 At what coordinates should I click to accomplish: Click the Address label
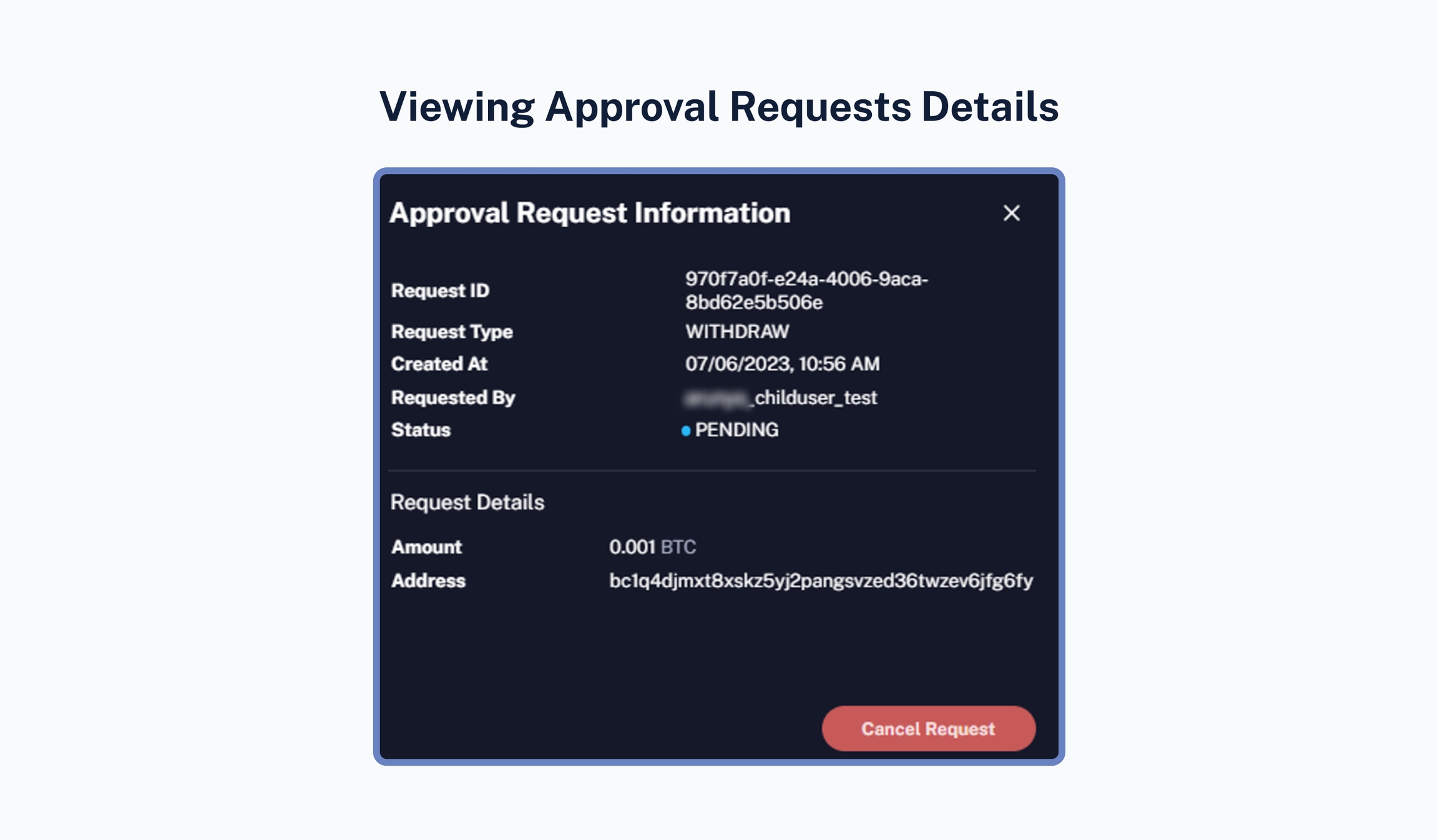[x=428, y=581]
